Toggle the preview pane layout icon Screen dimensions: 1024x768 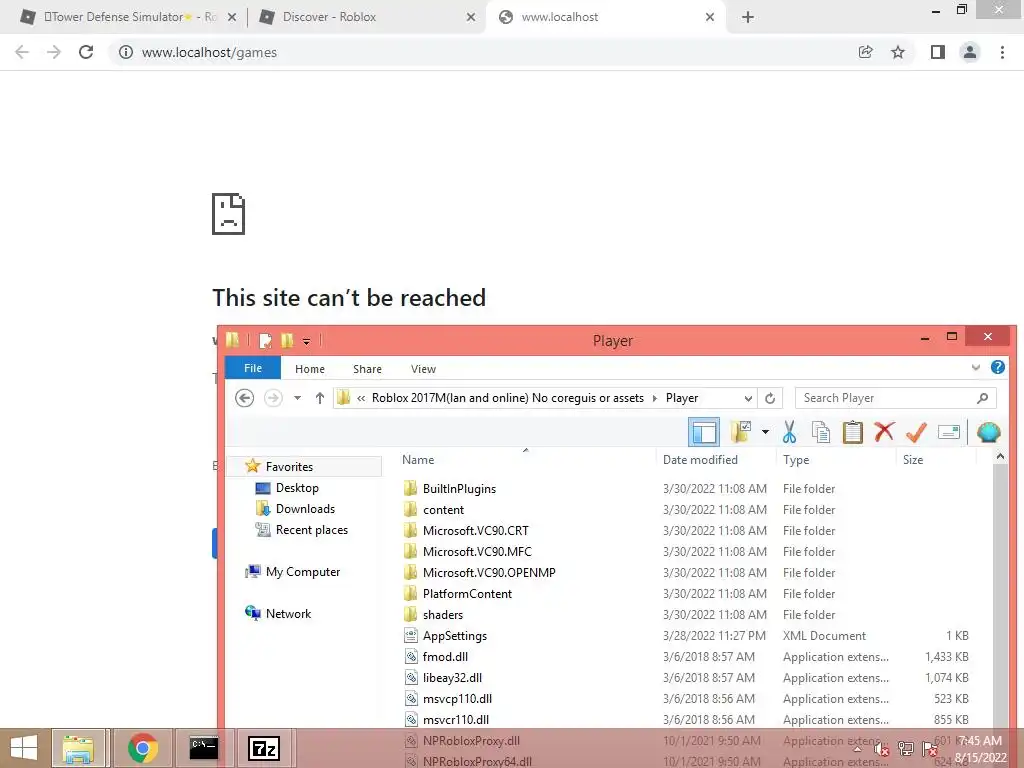(704, 432)
